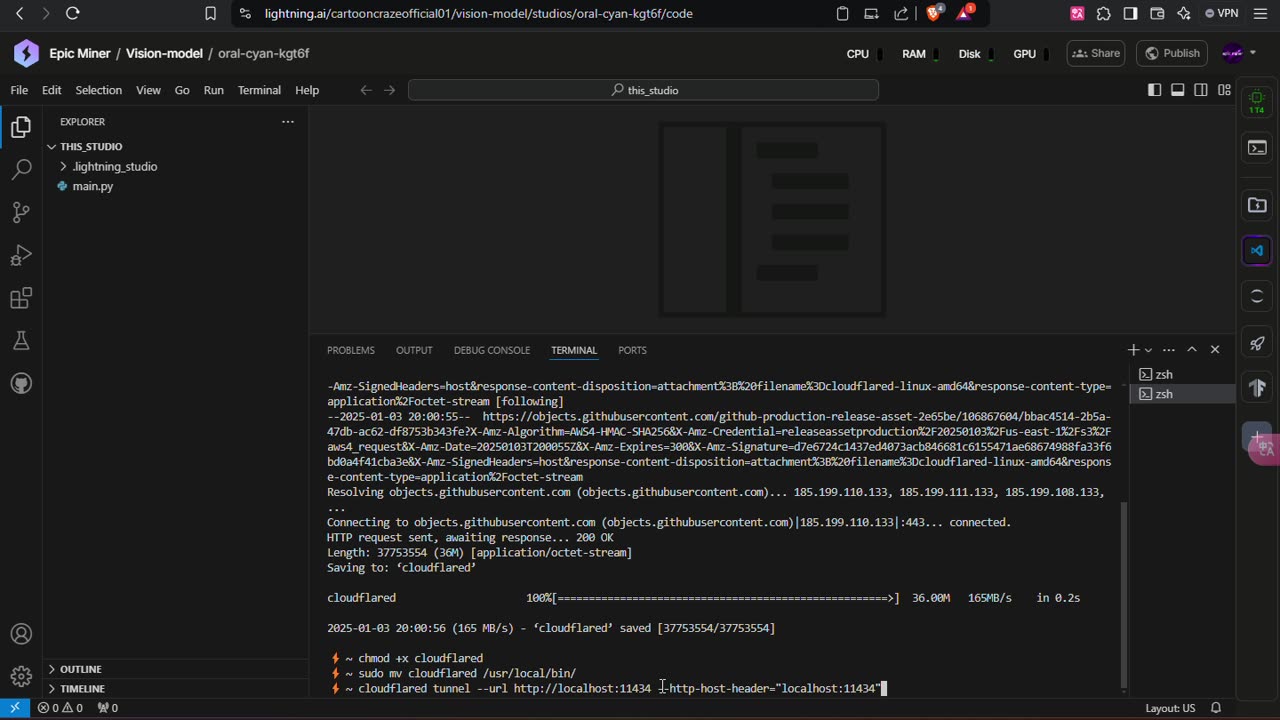Open the Vision-model breadcrumb link
This screenshot has height=720, width=1280.
coord(164,53)
